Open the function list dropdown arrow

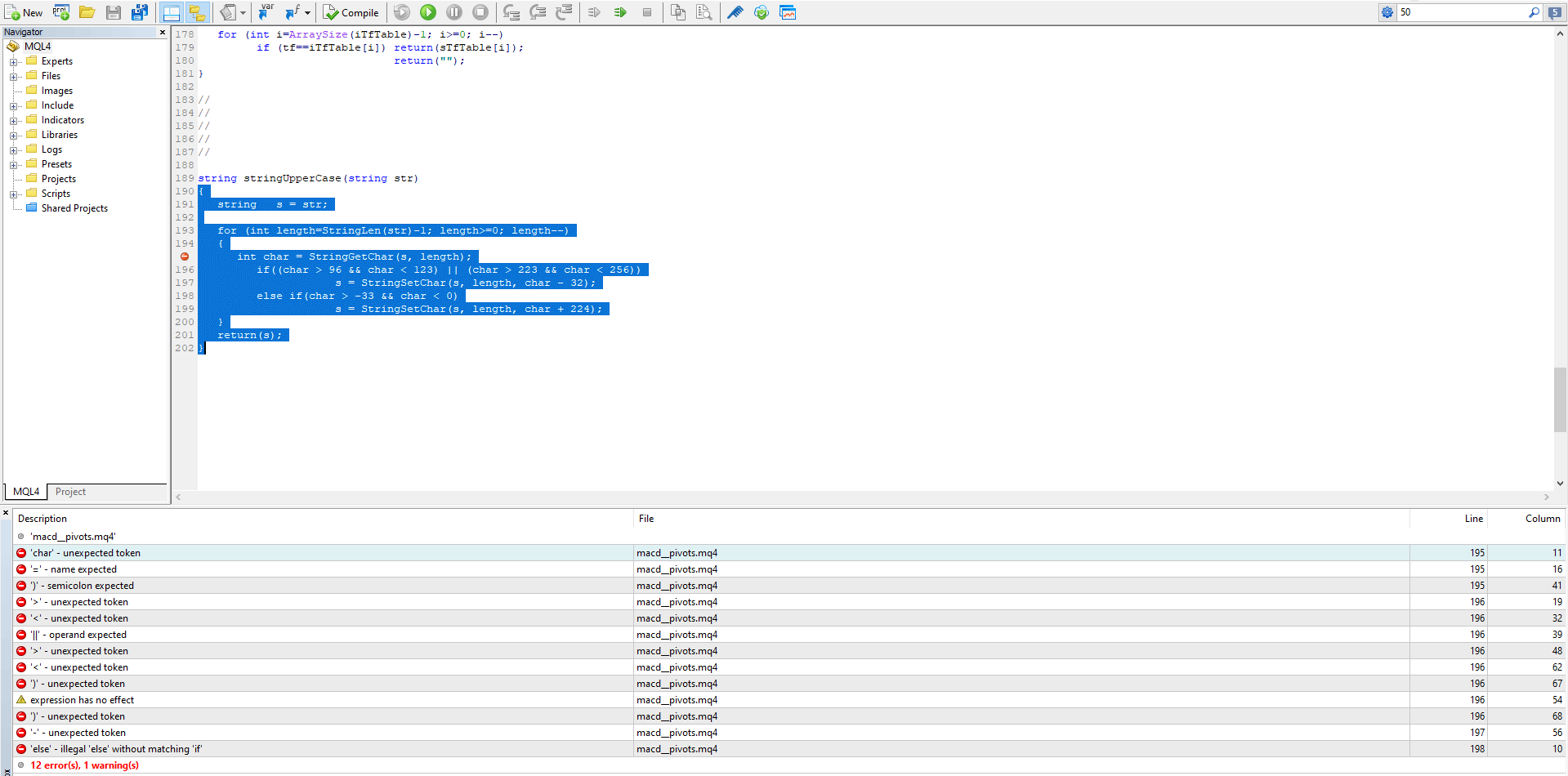pos(307,12)
